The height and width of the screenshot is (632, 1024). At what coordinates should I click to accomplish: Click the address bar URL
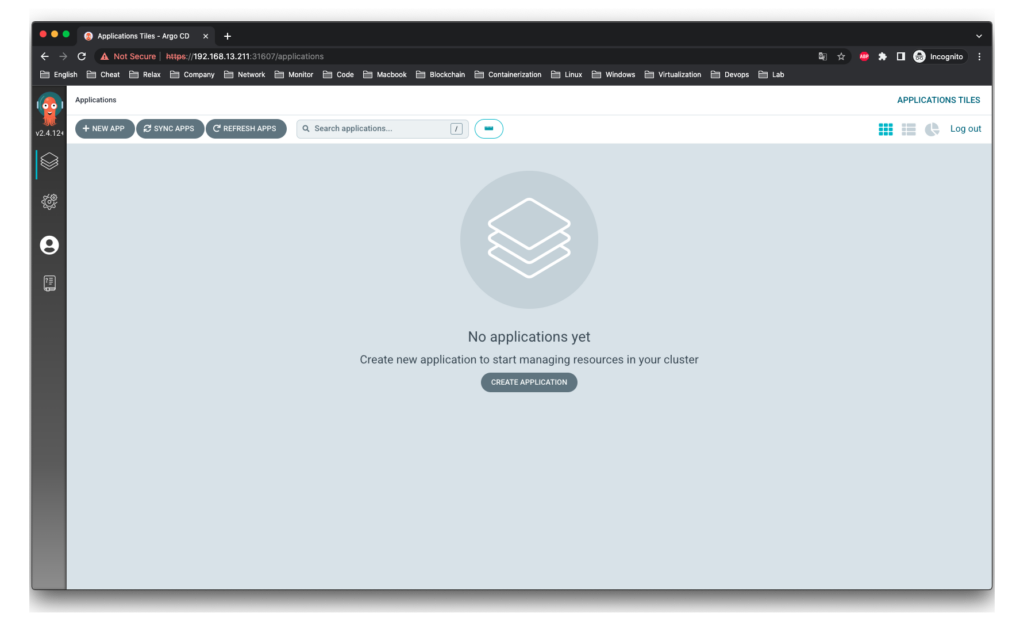point(245,57)
